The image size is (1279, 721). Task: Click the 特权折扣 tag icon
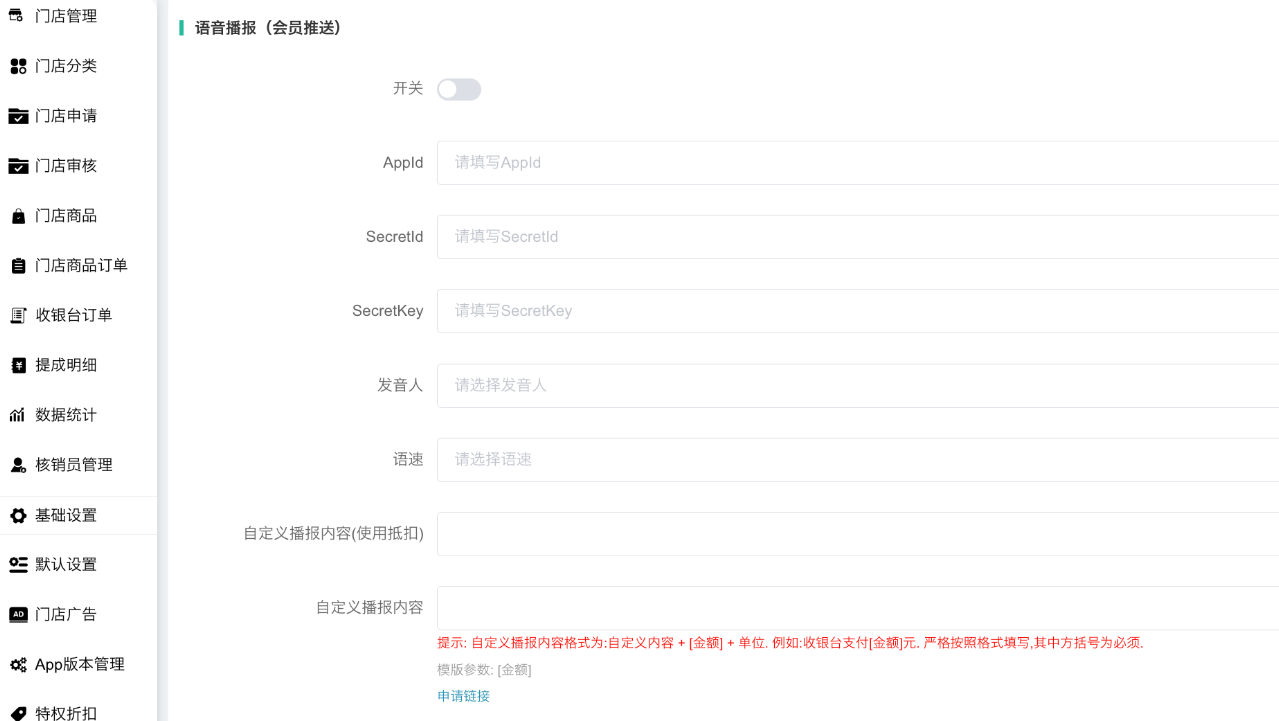[x=17, y=713]
